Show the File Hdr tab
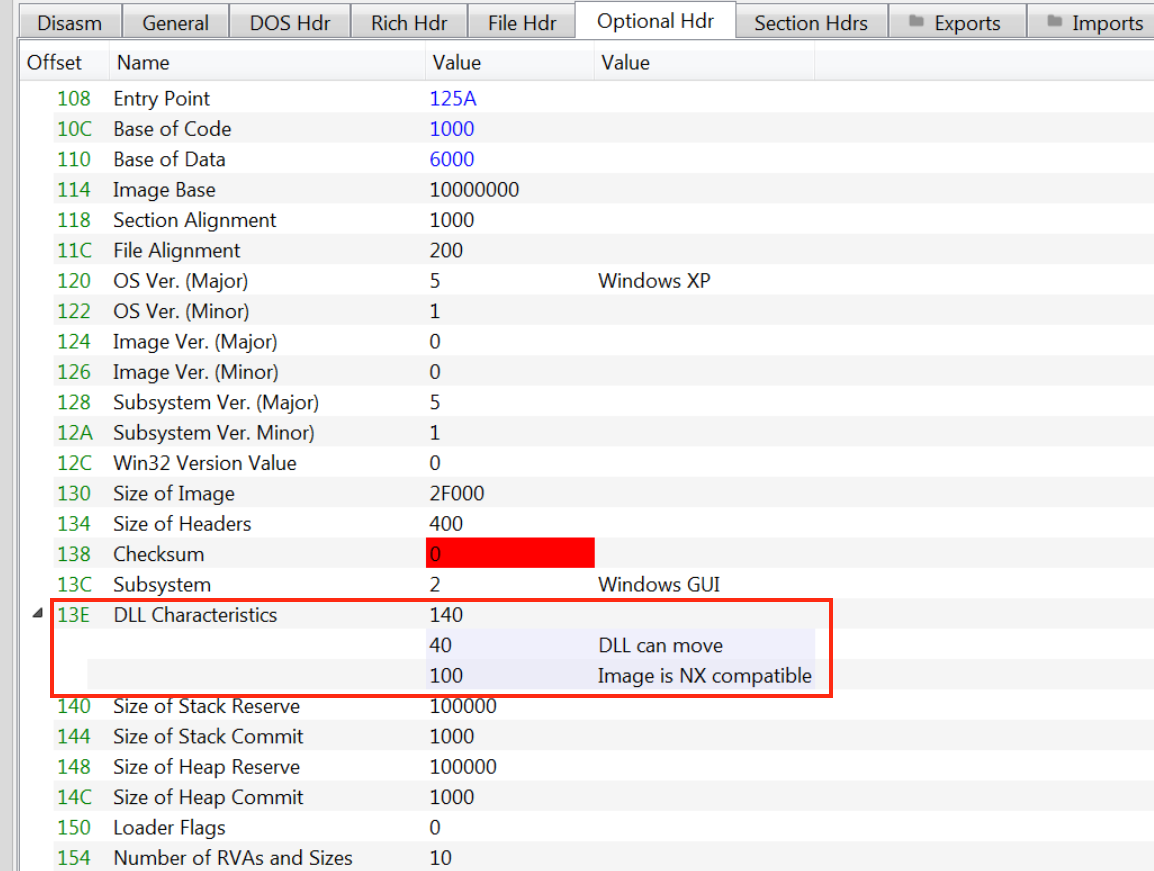 coord(522,23)
